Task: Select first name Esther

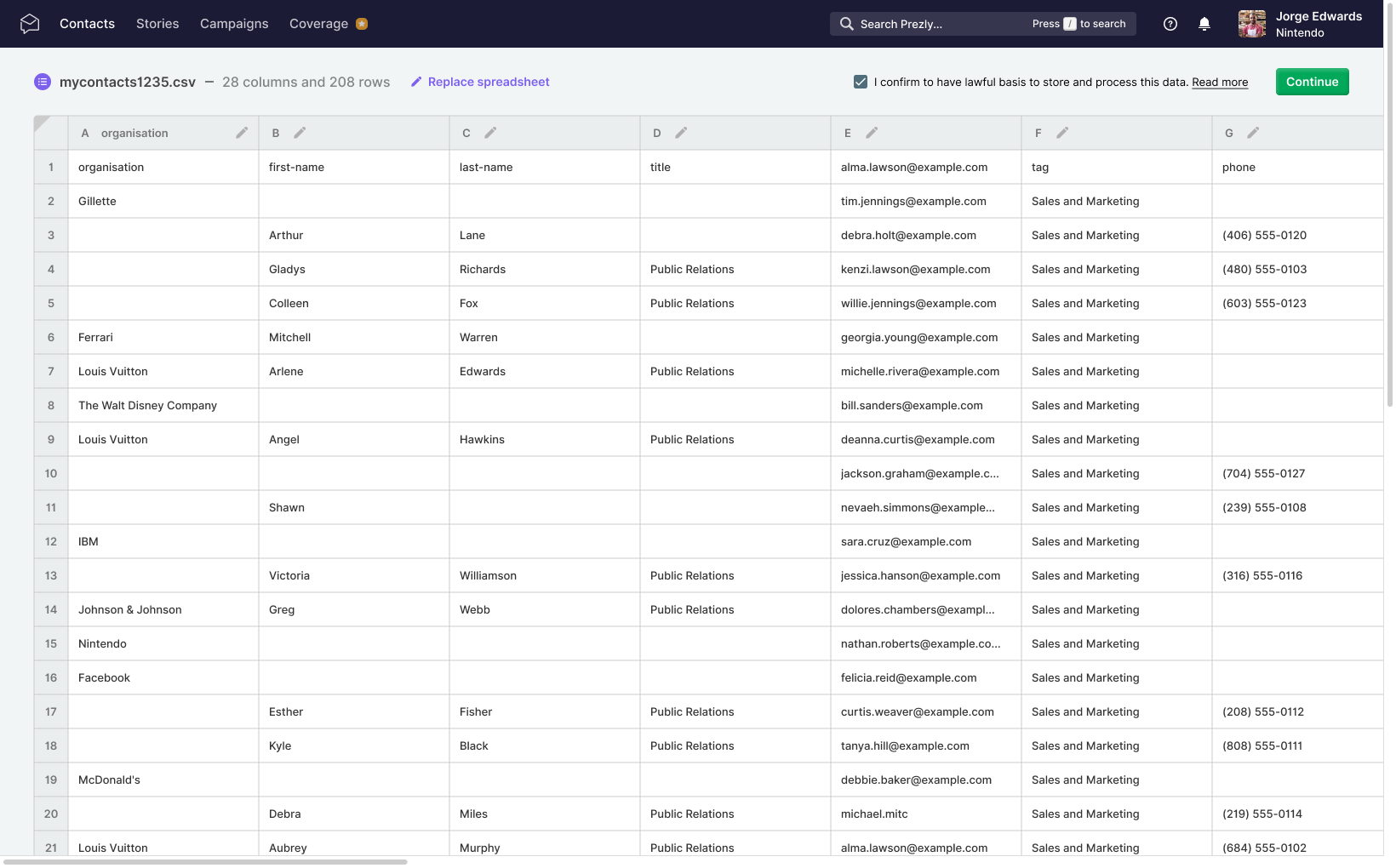Action: (354, 711)
